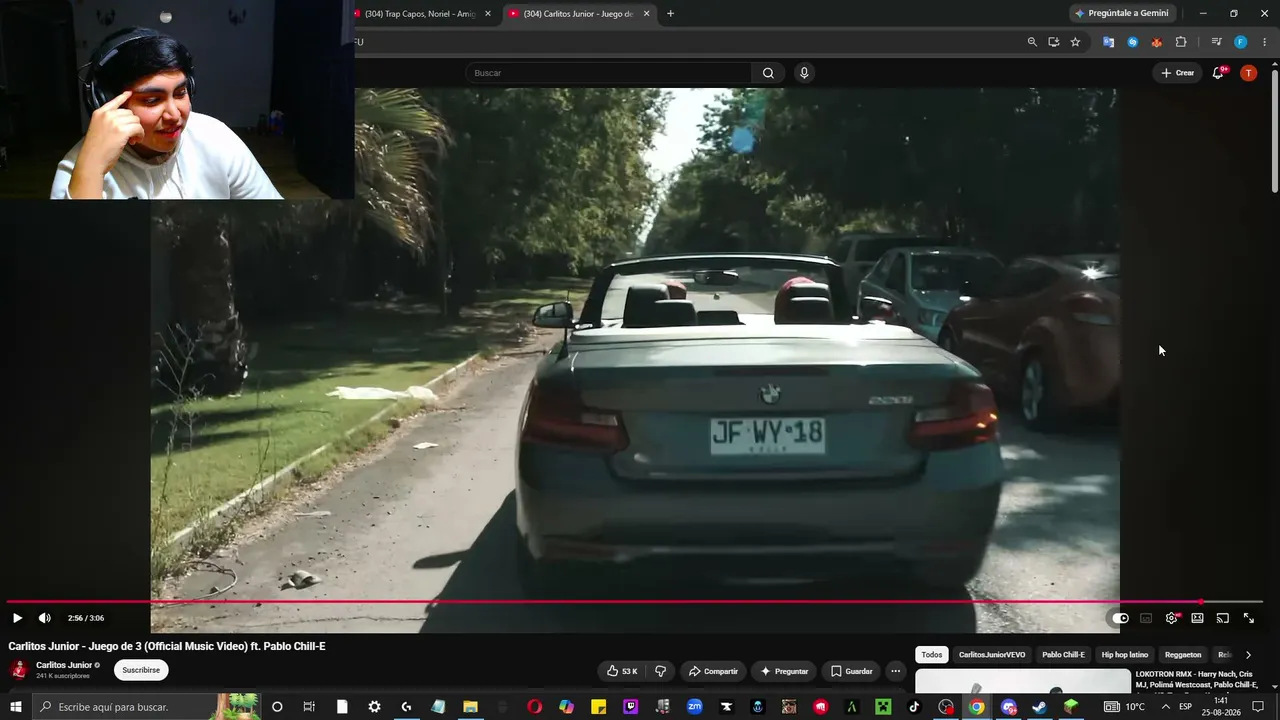1280x720 pixels.
Task: Select the Pablo Chill-E filter chip
Action: pyautogui.click(x=1063, y=655)
